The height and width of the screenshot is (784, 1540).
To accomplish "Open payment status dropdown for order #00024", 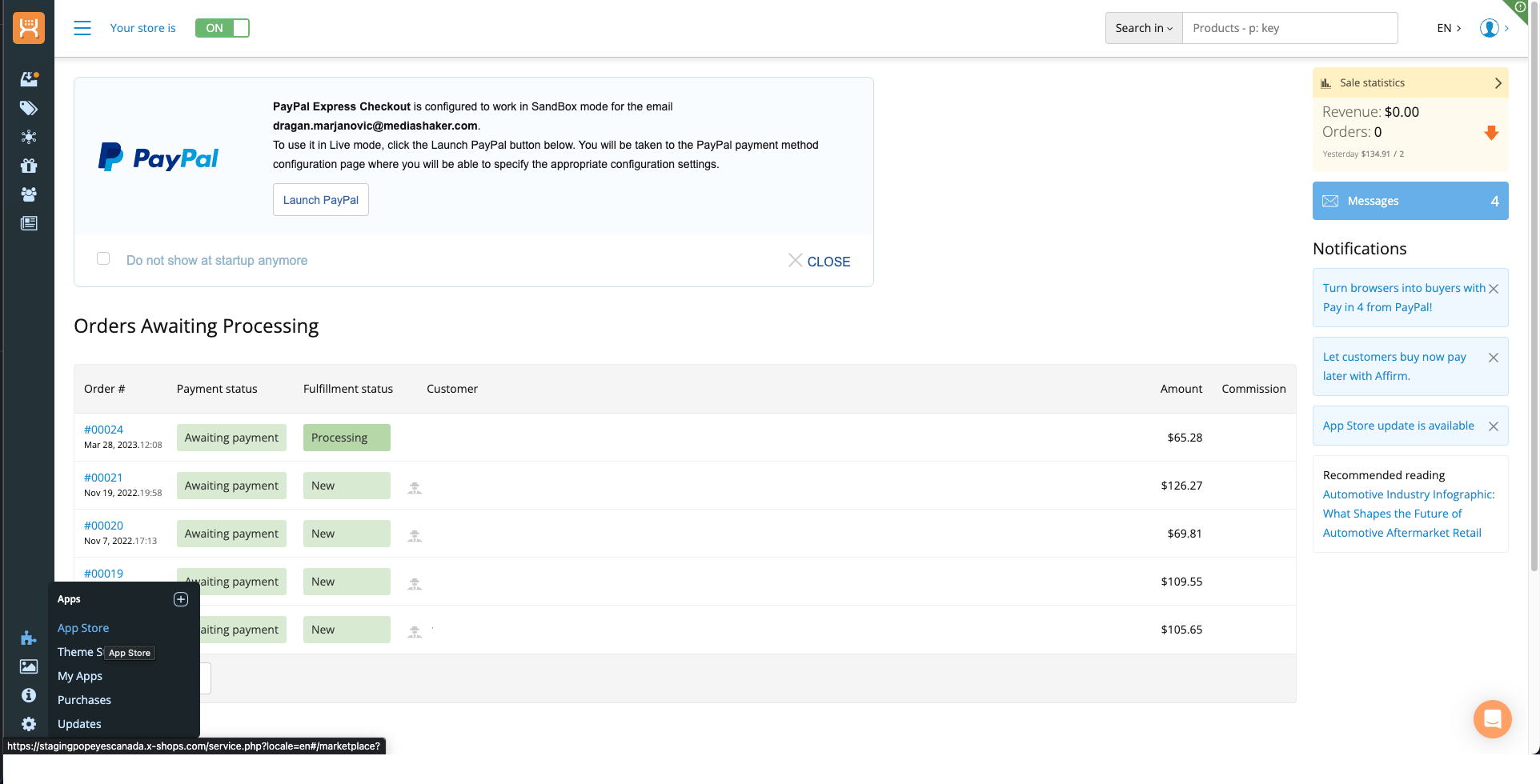I will coord(231,438).
